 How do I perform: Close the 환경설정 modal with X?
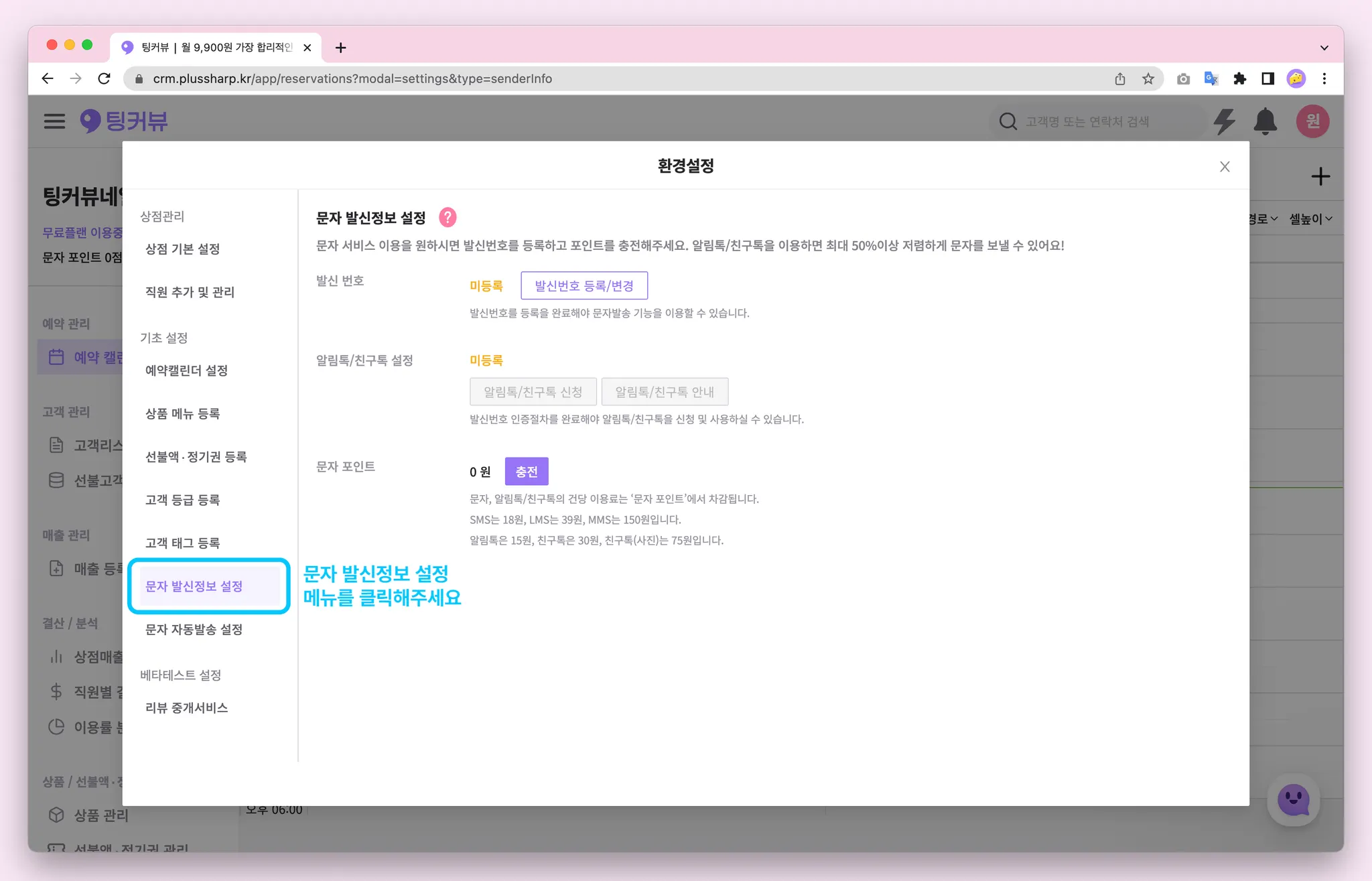click(1225, 167)
